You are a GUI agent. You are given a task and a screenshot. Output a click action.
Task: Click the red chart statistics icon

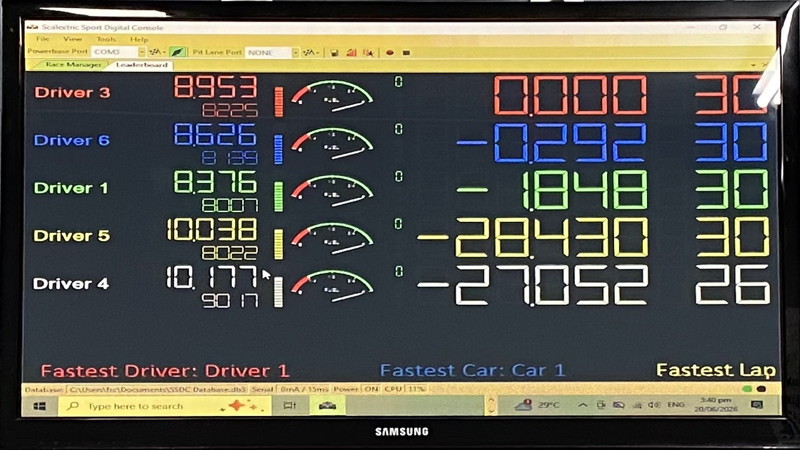pyautogui.click(x=351, y=53)
